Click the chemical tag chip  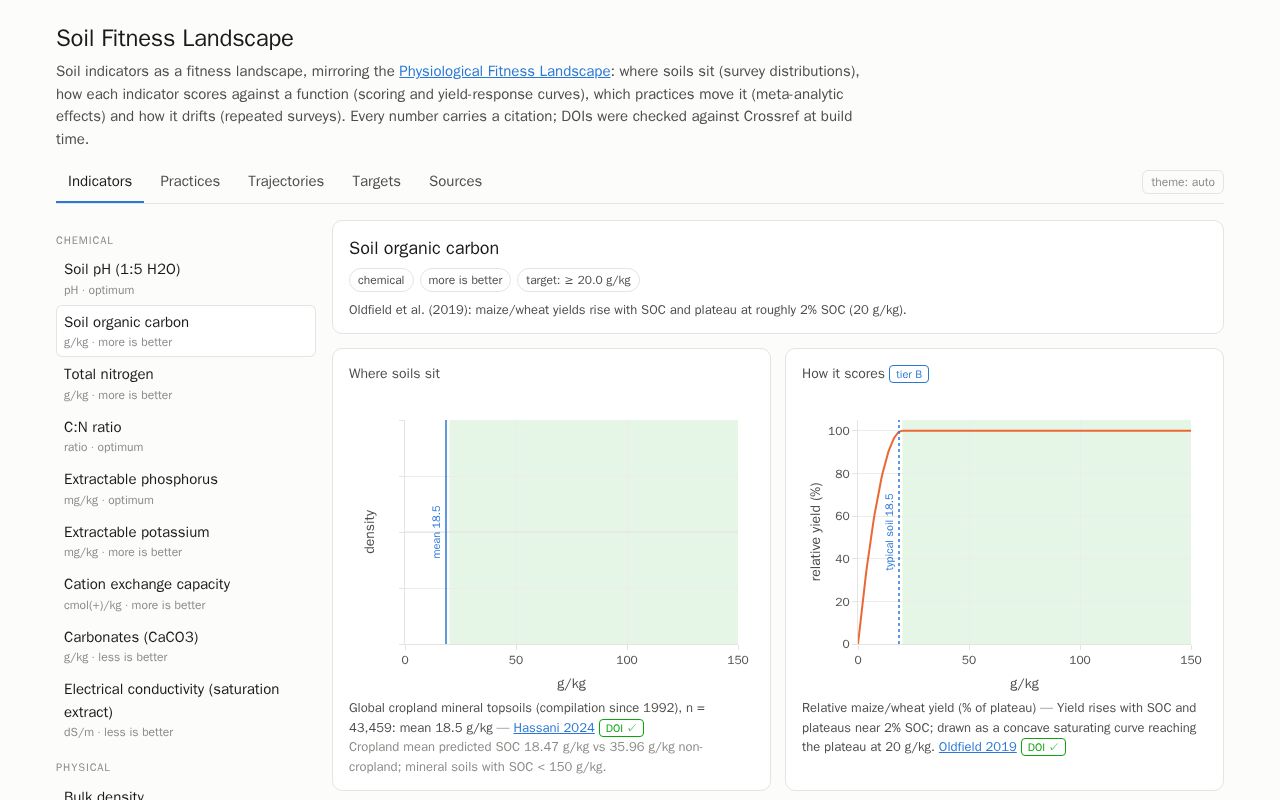click(381, 280)
